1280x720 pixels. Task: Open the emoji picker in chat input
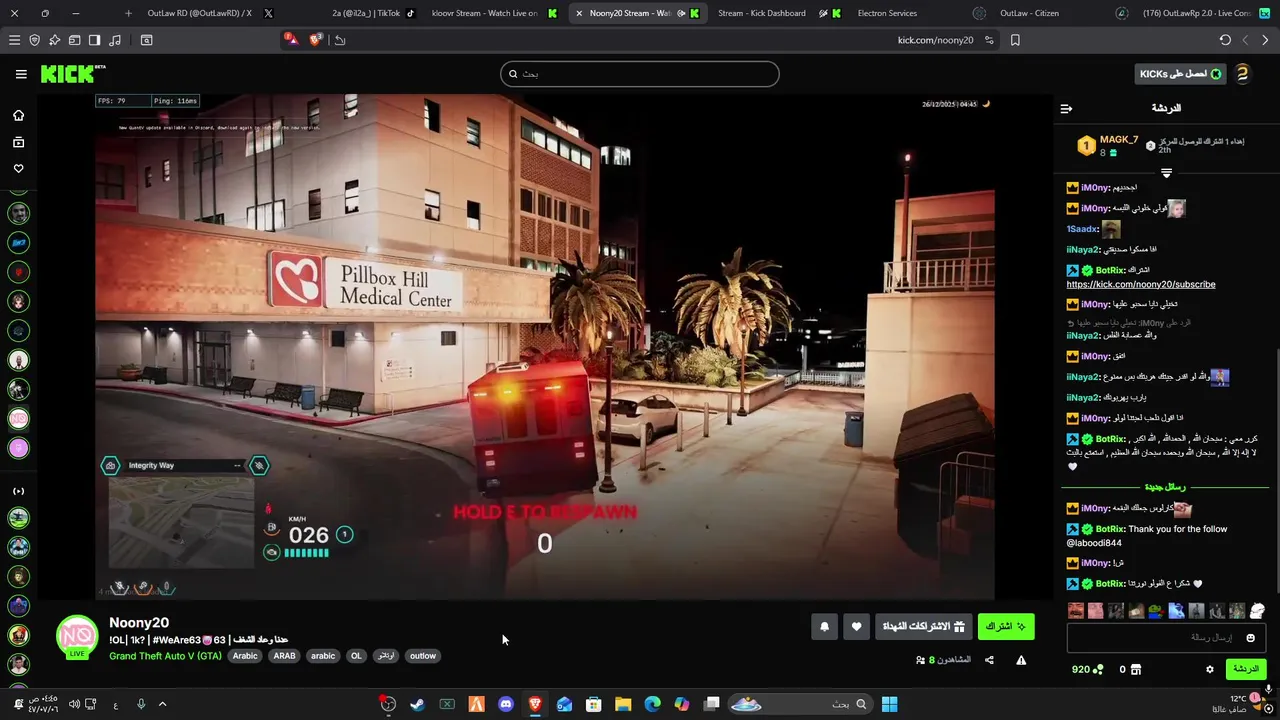coord(1250,638)
